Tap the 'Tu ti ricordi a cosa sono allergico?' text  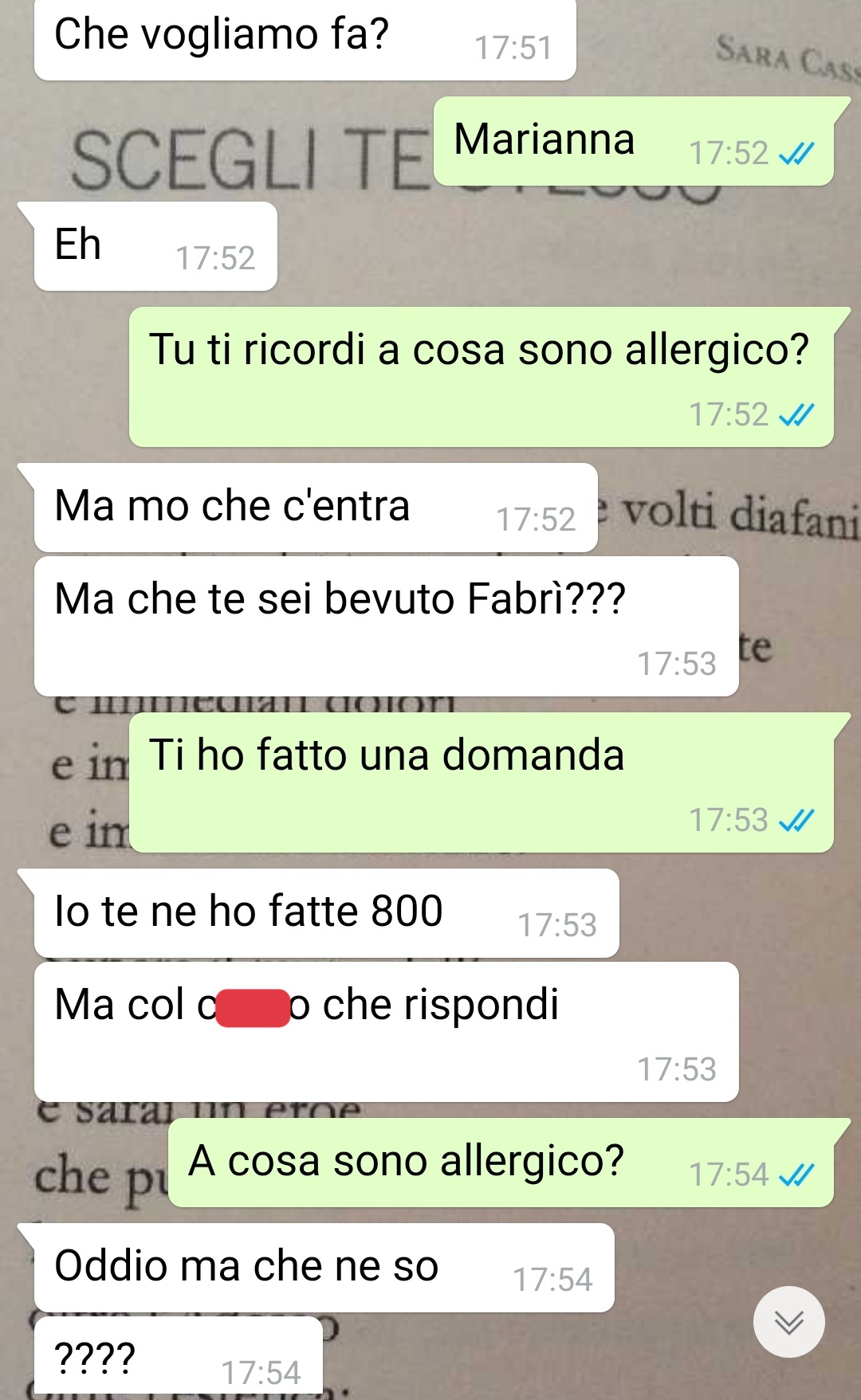479,351
